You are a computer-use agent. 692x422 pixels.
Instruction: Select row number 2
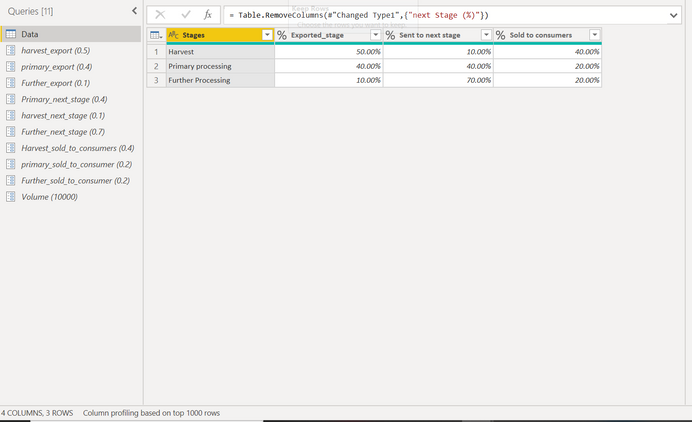[x=156, y=66]
